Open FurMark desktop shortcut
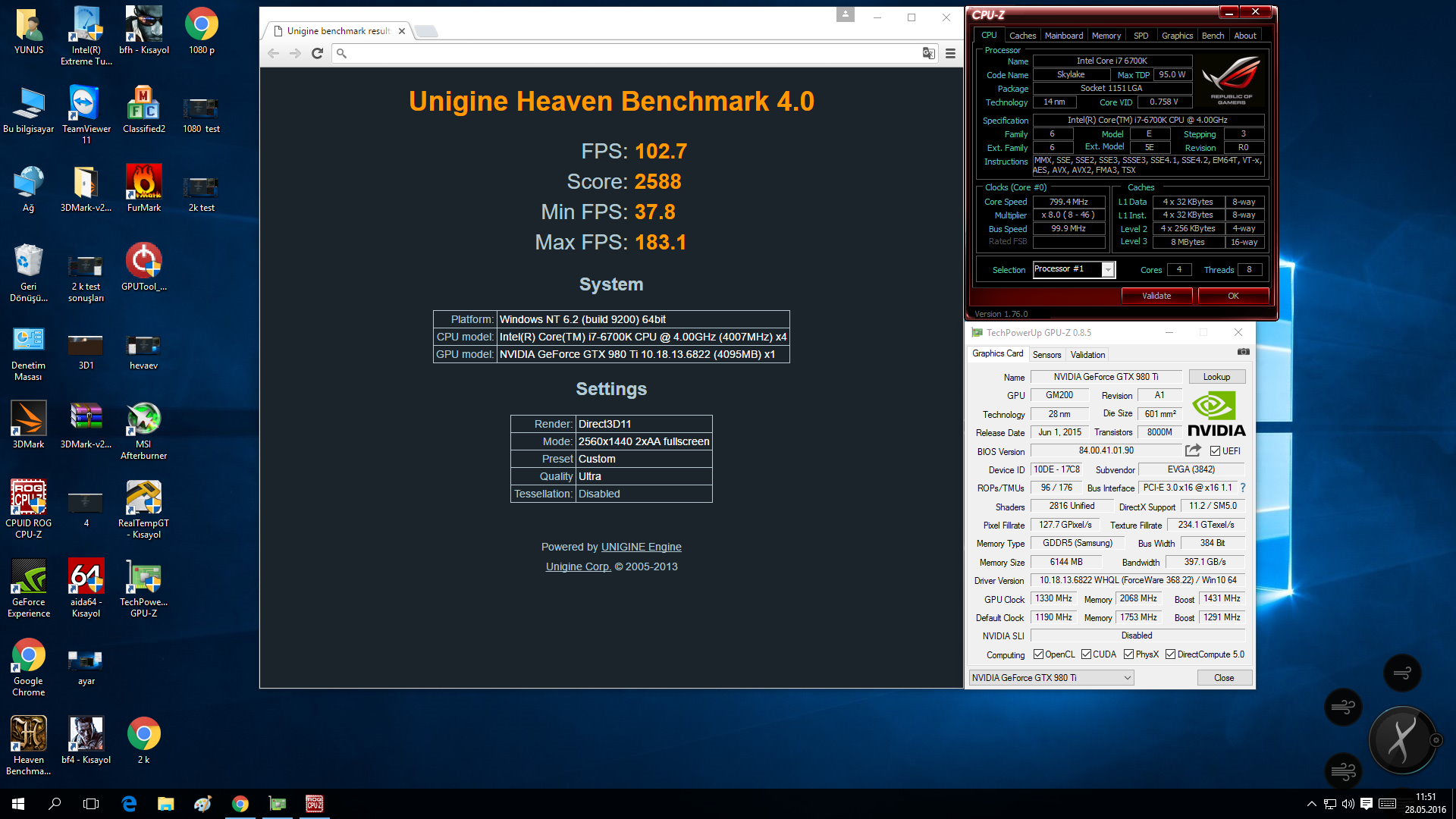 click(x=143, y=188)
